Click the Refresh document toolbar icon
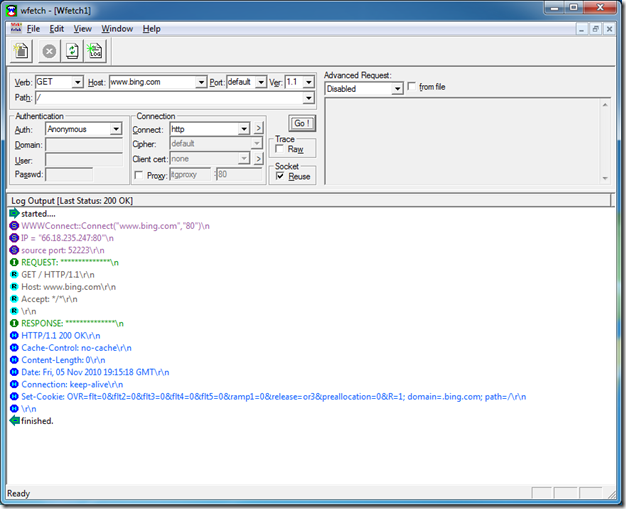Image resolution: width=626 pixels, height=509 pixels. click(x=72, y=51)
